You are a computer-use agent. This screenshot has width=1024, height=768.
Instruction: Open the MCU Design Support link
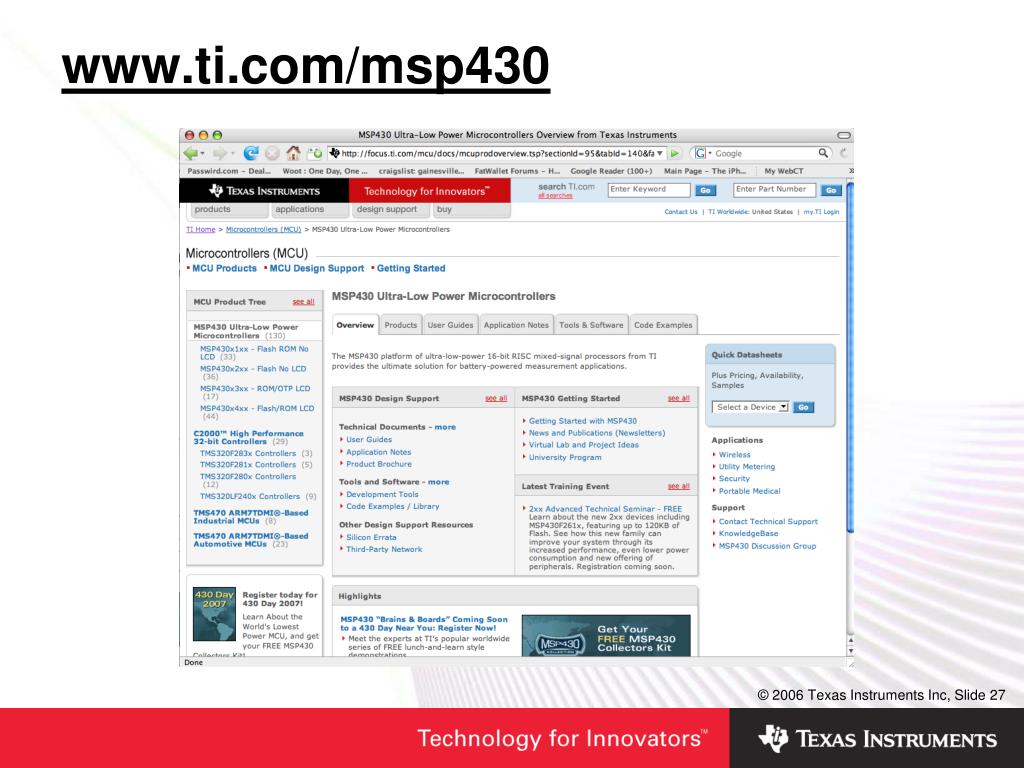317,268
